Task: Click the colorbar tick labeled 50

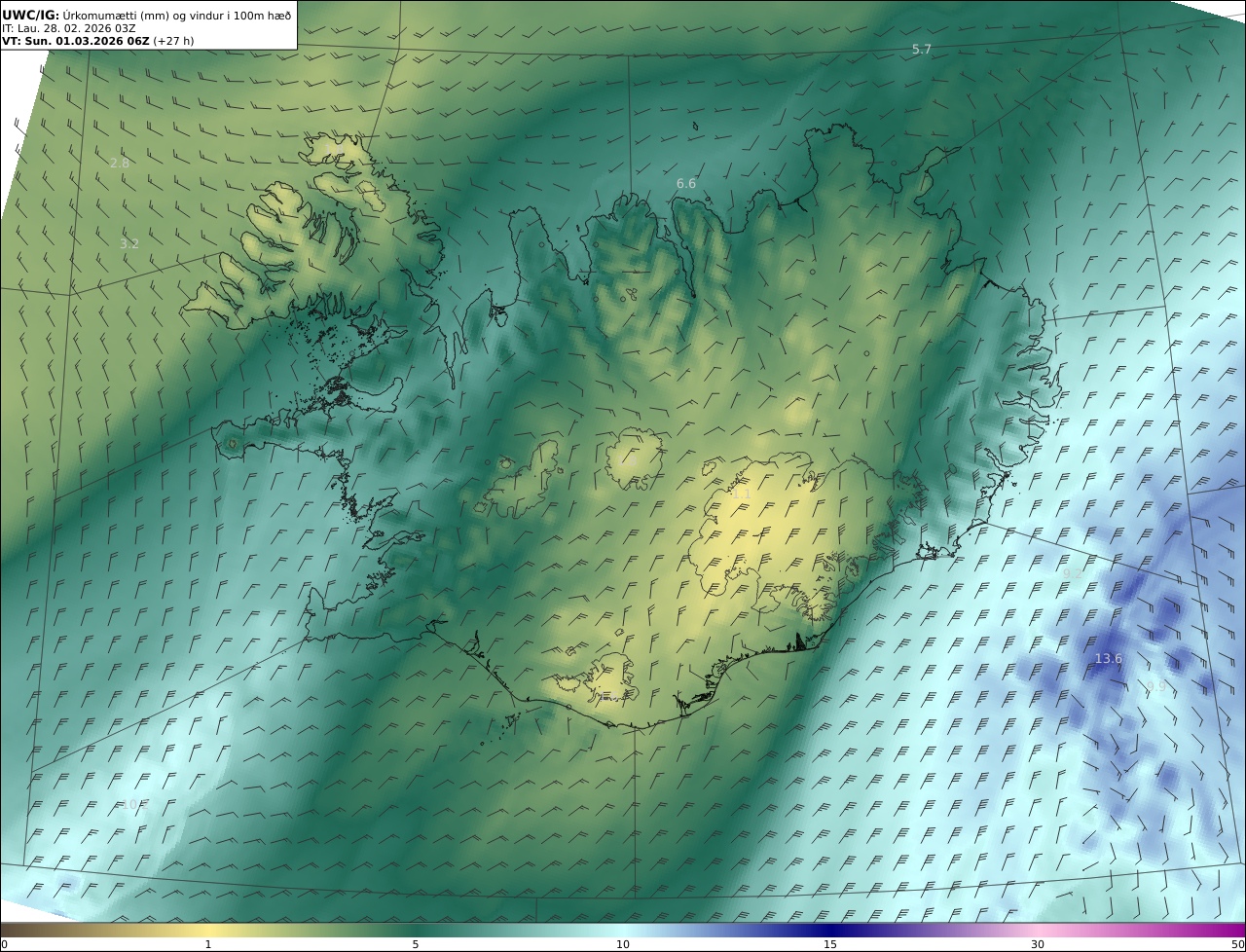Action: (x=1238, y=944)
